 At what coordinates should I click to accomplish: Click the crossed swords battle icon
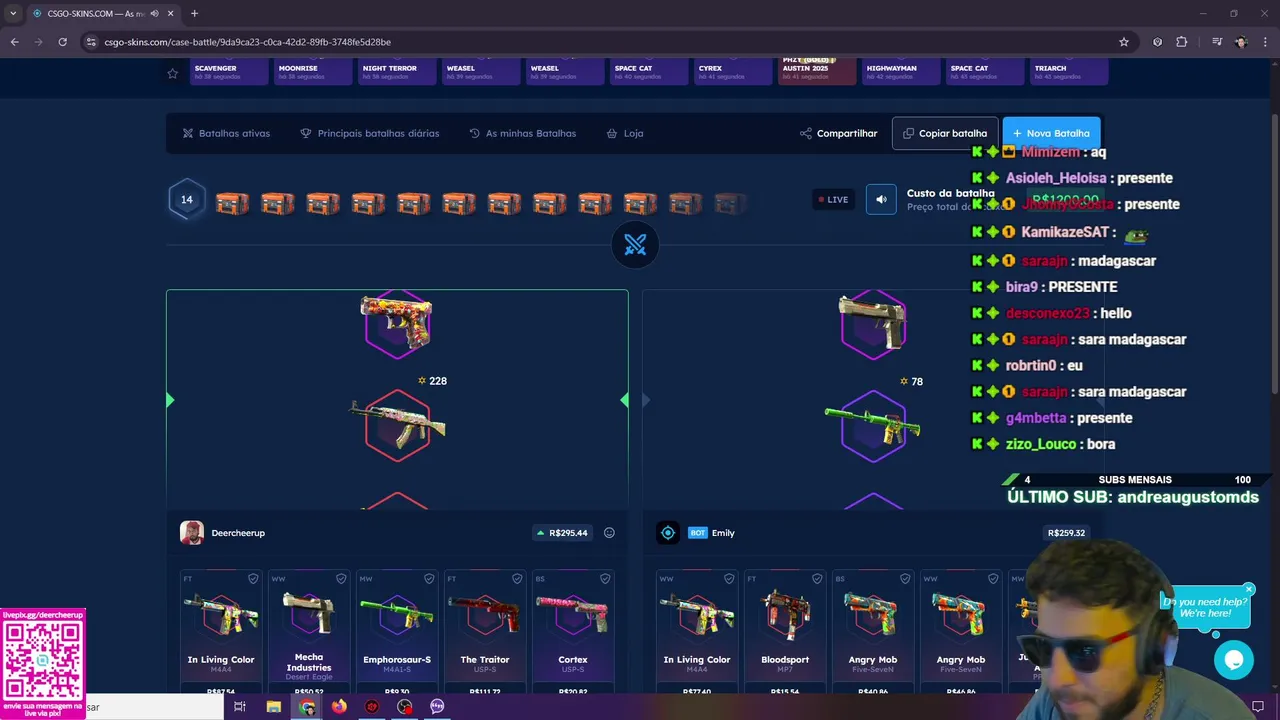pos(635,245)
